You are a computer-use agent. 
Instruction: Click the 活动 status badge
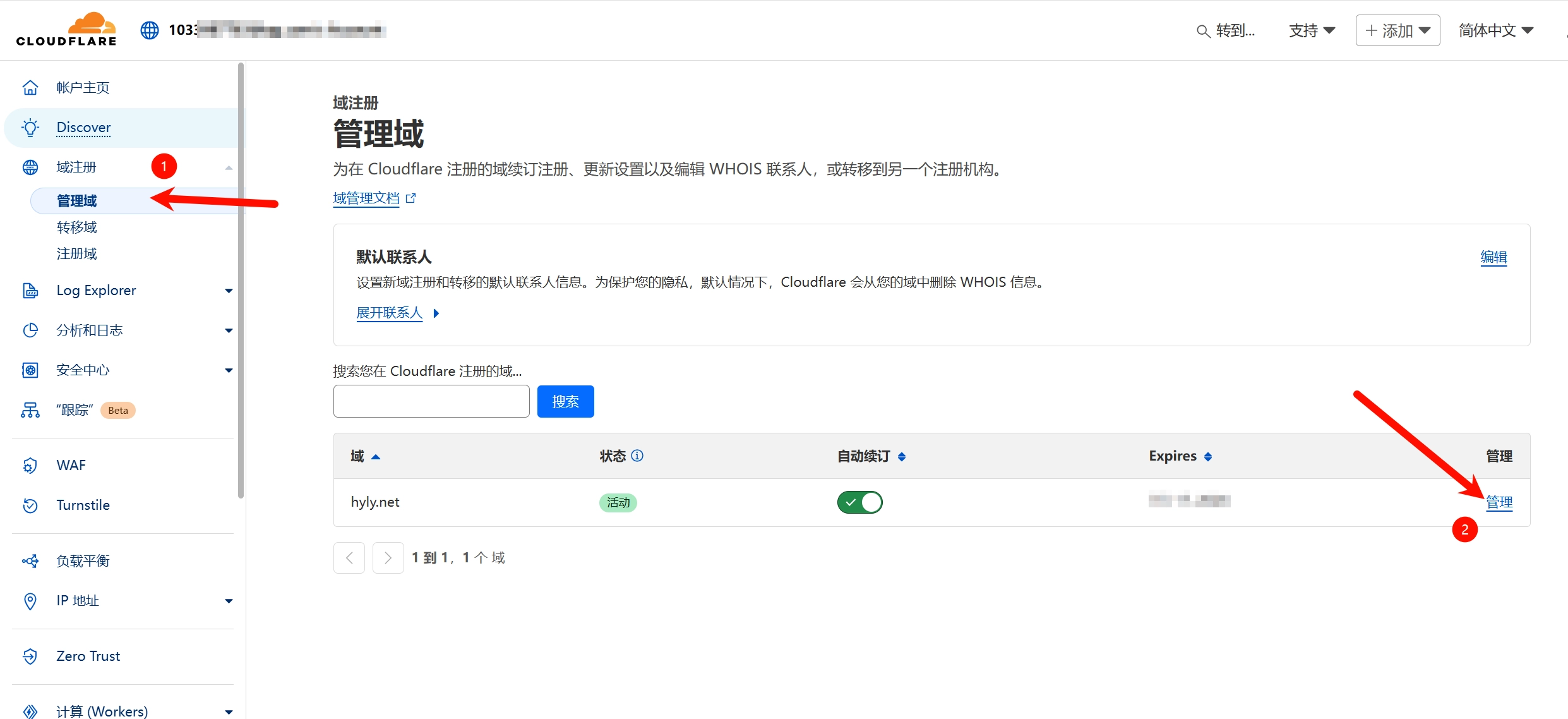(618, 502)
